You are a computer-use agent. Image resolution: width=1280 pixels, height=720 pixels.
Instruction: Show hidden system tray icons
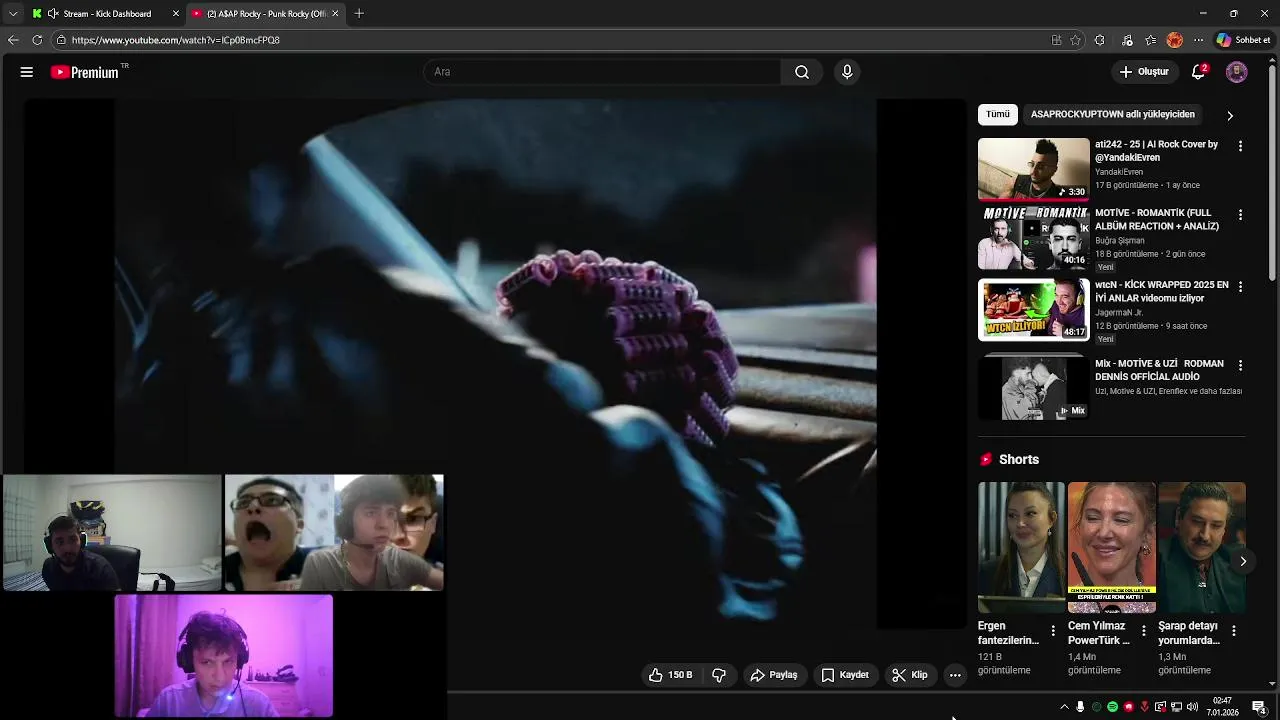click(1064, 707)
